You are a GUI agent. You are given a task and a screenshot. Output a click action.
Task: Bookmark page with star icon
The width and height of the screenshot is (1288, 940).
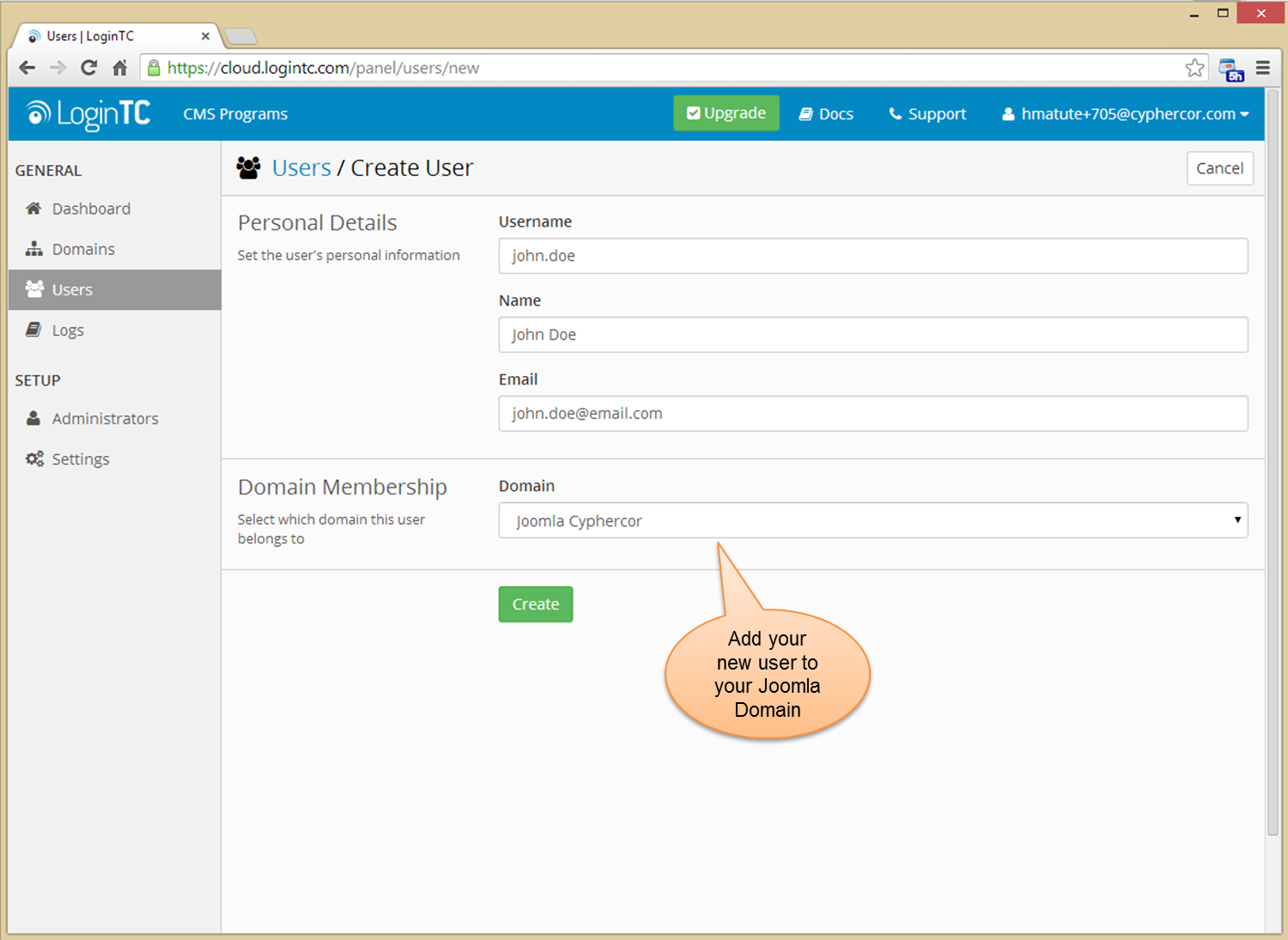[1194, 68]
